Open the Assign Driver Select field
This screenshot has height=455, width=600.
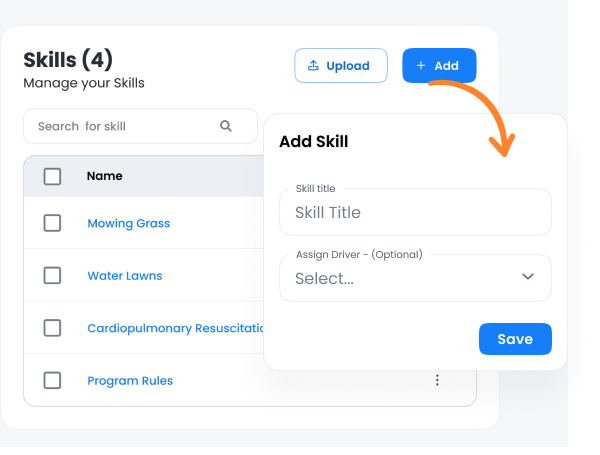(400, 279)
